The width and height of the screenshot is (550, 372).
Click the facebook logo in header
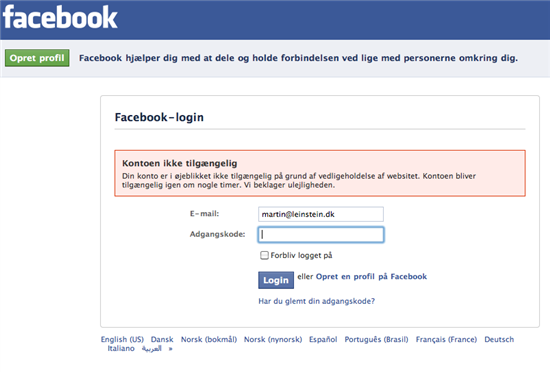pyautogui.click(x=60, y=17)
